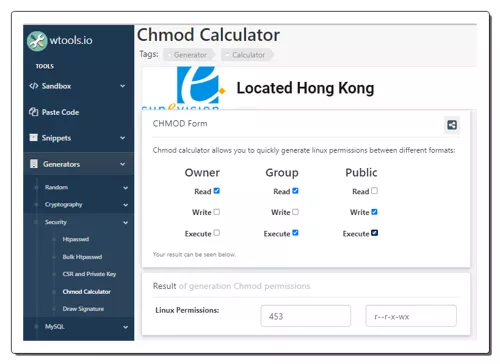Image resolution: width=500 pixels, height=364 pixels.
Task: Enable Owner Execute permission
Action: point(217,233)
